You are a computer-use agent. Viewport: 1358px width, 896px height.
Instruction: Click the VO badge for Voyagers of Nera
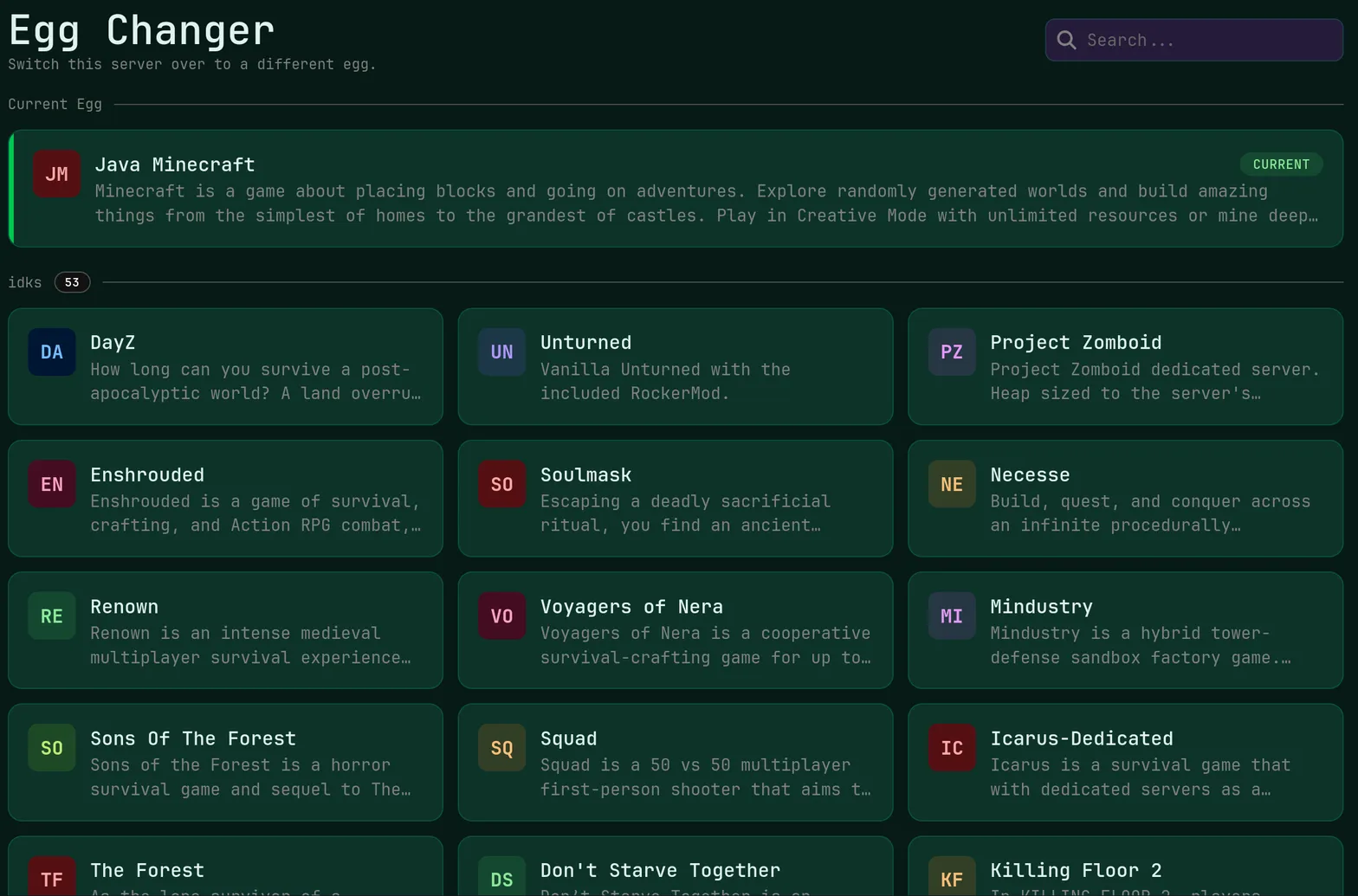[502, 616]
